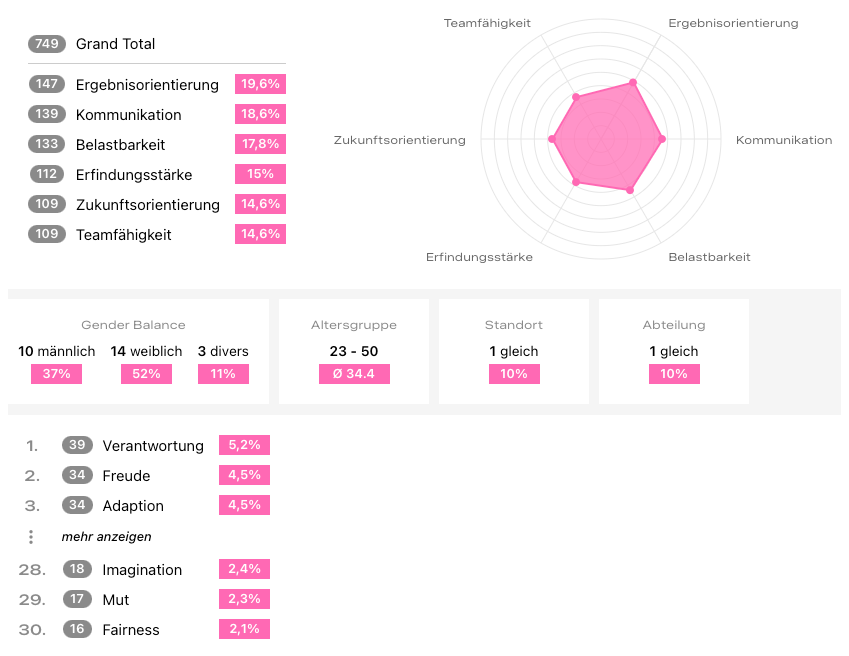Click the 19,6% pink percentage tag
Image resolution: width=849 pixels, height=656 pixels.
261,84
